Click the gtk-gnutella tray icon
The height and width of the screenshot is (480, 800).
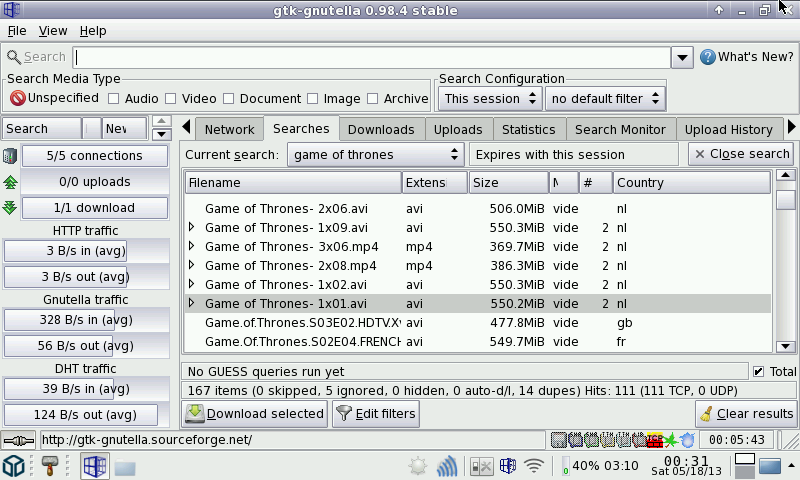pos(508,466)
